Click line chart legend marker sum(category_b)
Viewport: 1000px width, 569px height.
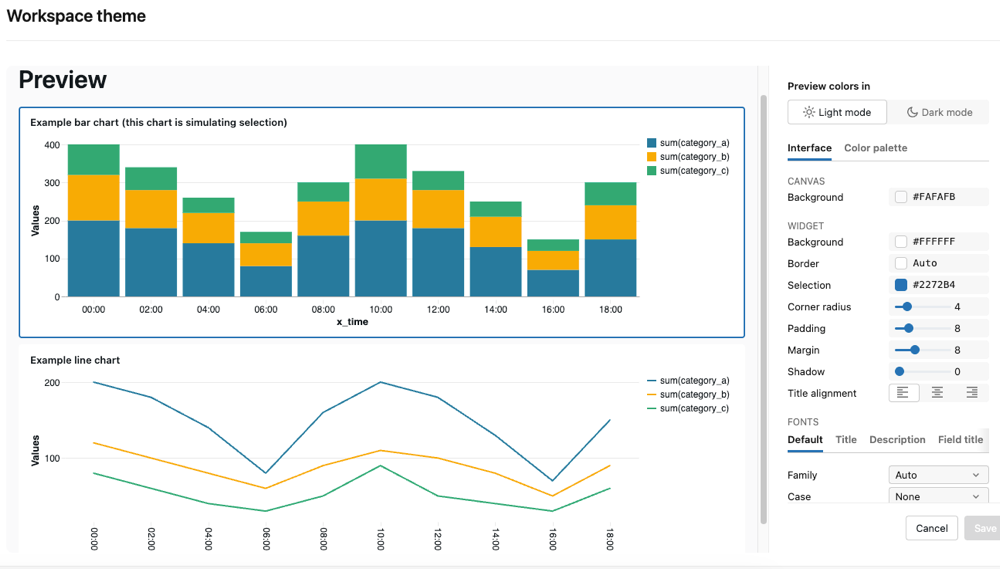click(651, 395)
